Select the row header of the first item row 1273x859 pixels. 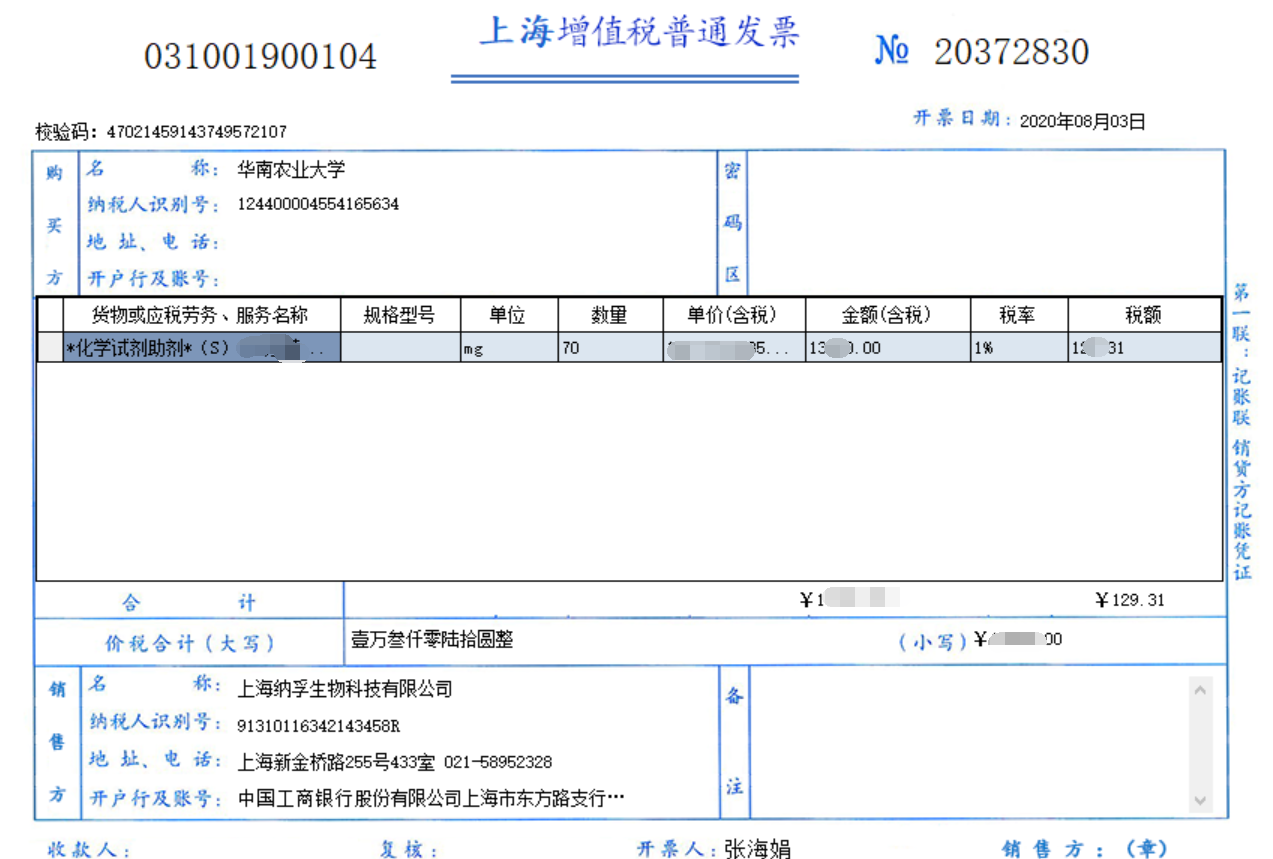[x=50, y=348]
